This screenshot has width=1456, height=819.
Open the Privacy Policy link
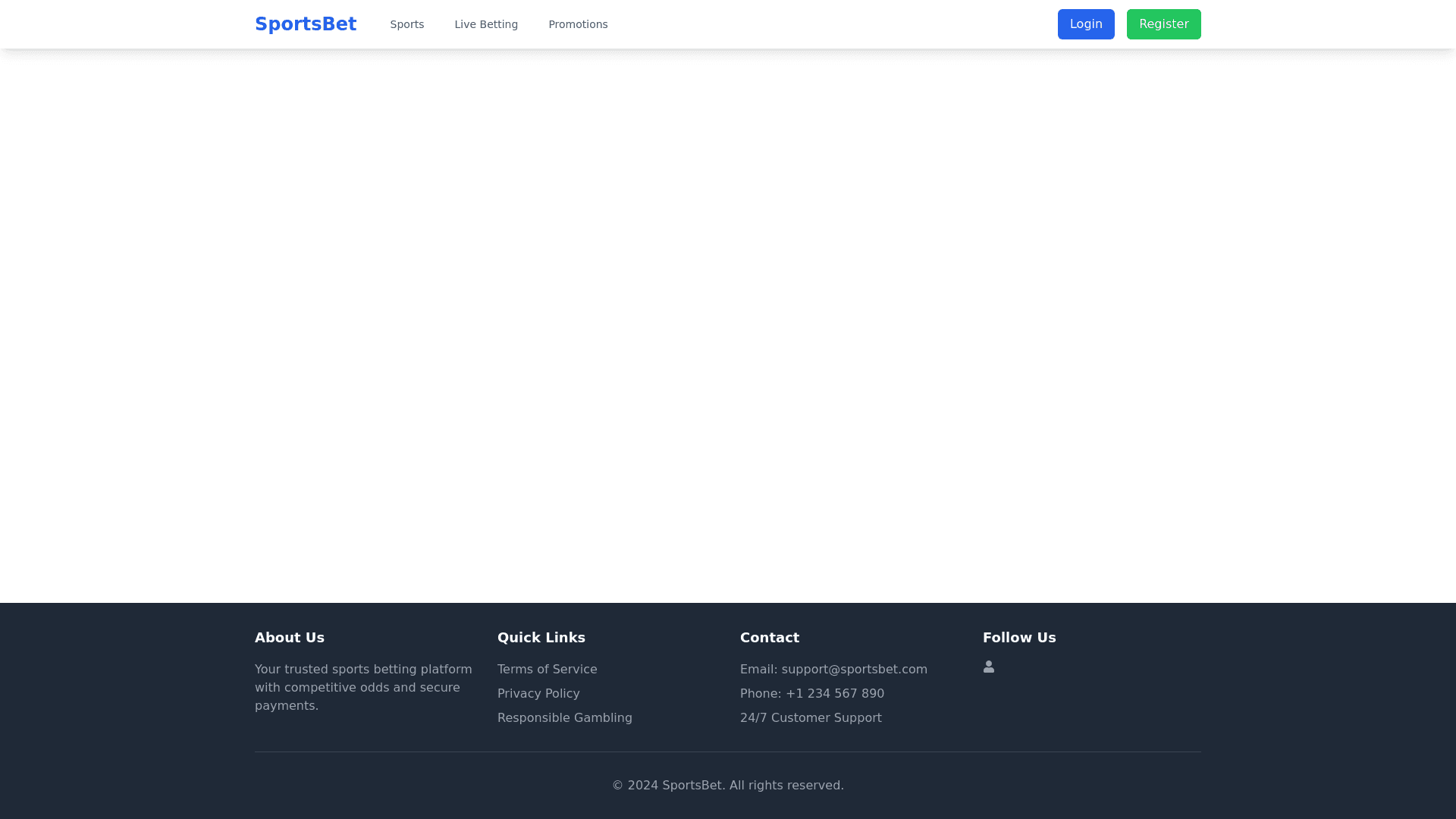coord(538,693)
